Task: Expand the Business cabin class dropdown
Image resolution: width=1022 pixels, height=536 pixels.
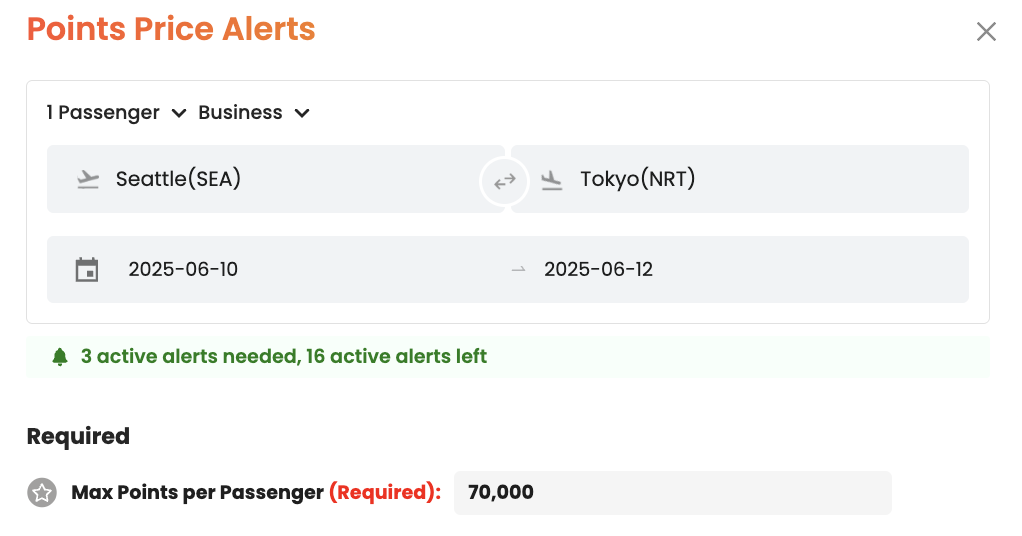Action: 254,113
